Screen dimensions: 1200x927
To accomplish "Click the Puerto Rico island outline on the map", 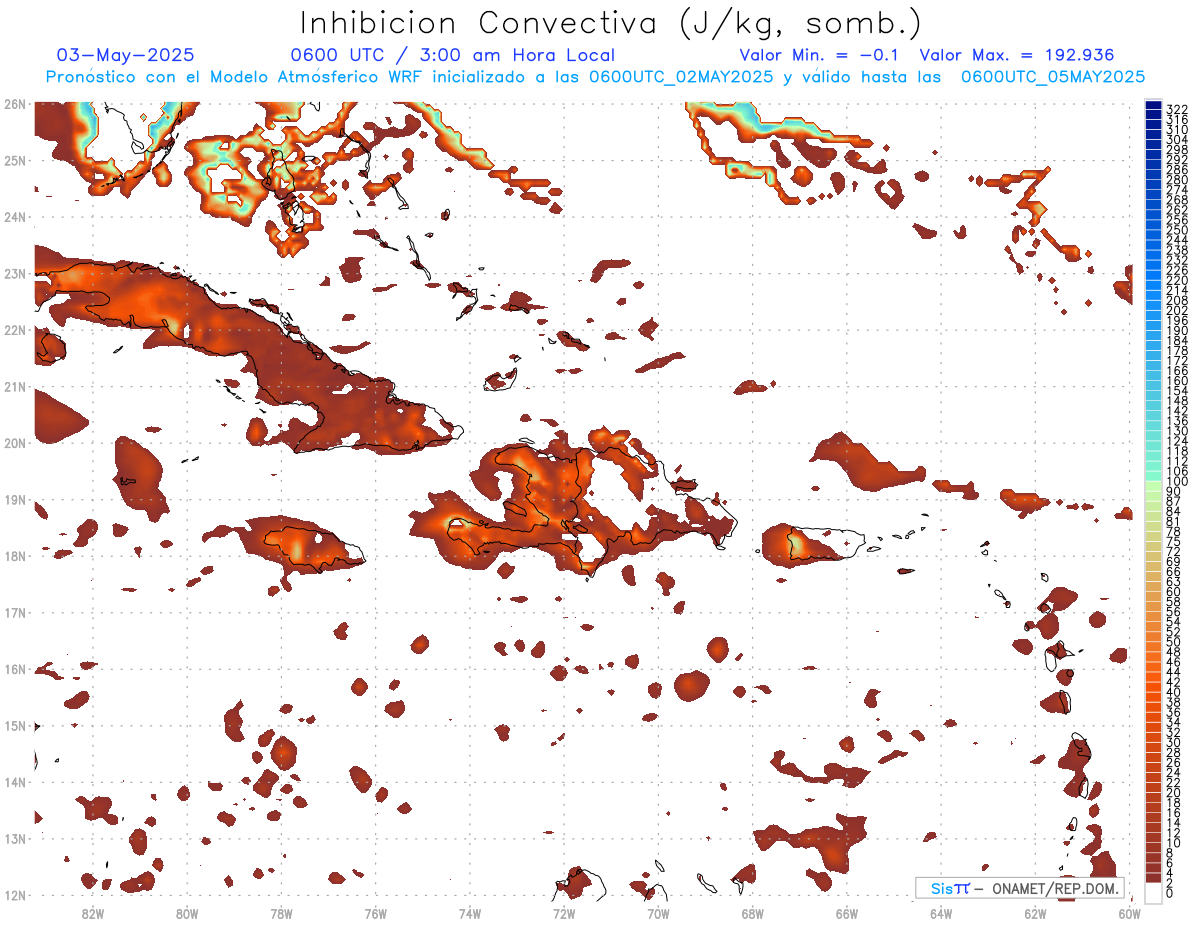I will click(825, 545).
